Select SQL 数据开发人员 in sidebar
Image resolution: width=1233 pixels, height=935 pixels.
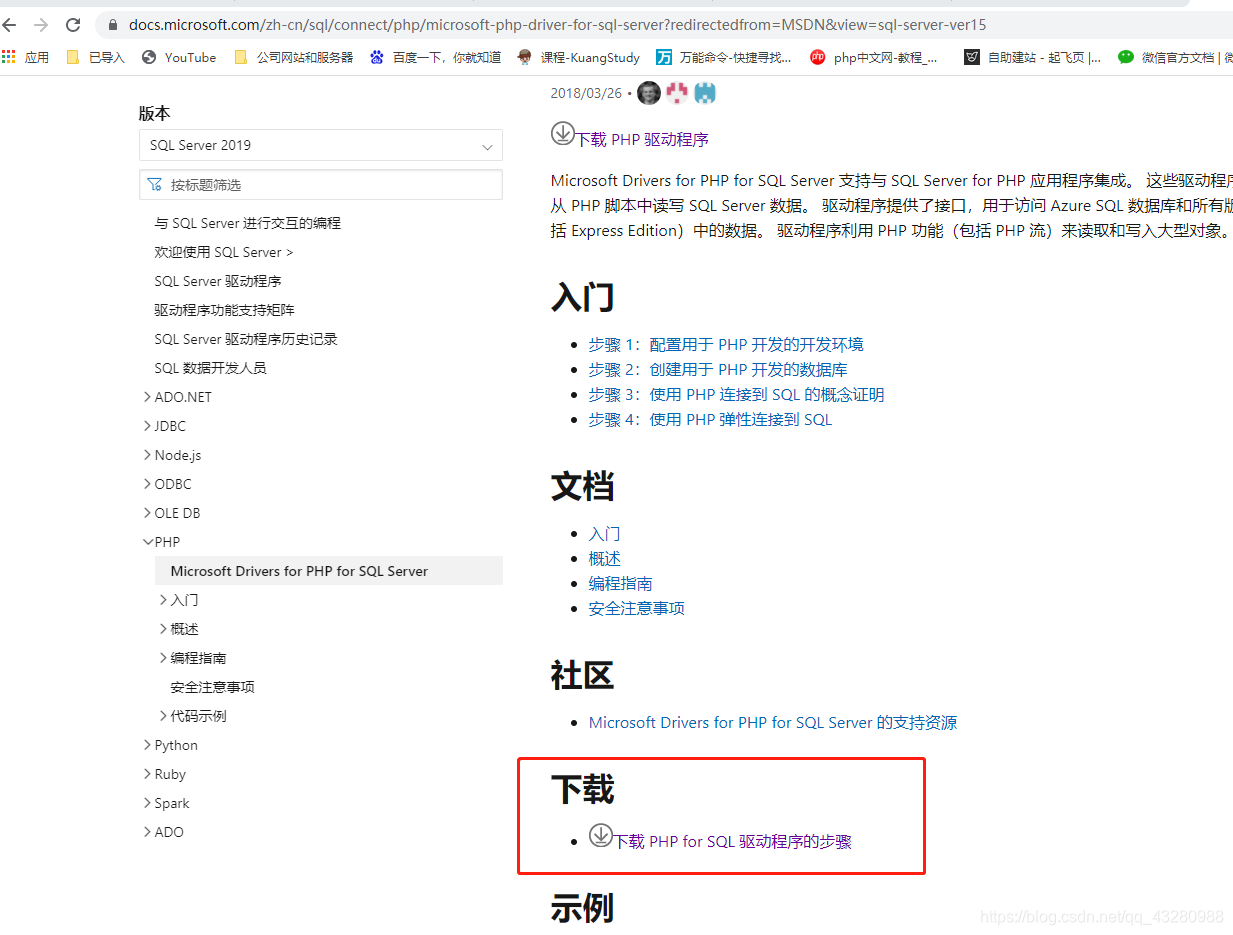(211, 368)
